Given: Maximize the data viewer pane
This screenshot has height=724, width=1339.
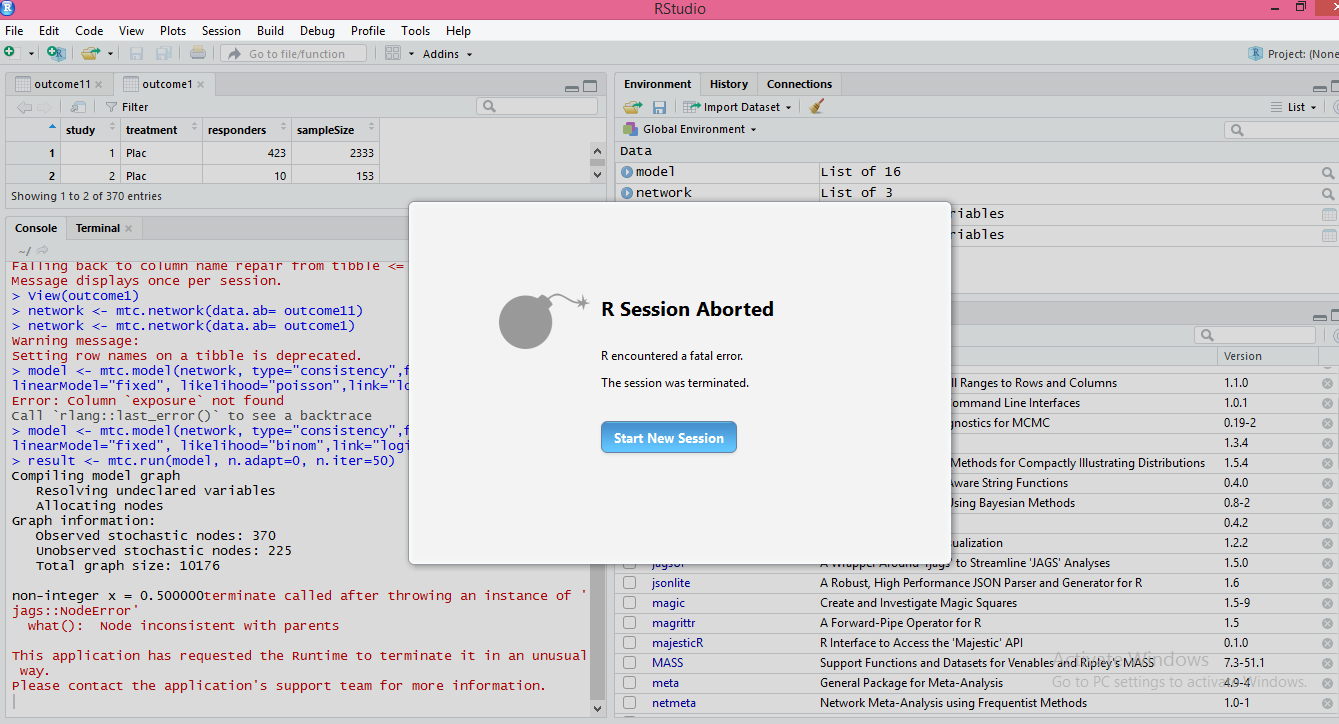Looking at the screenshot, I should point(590,86).
